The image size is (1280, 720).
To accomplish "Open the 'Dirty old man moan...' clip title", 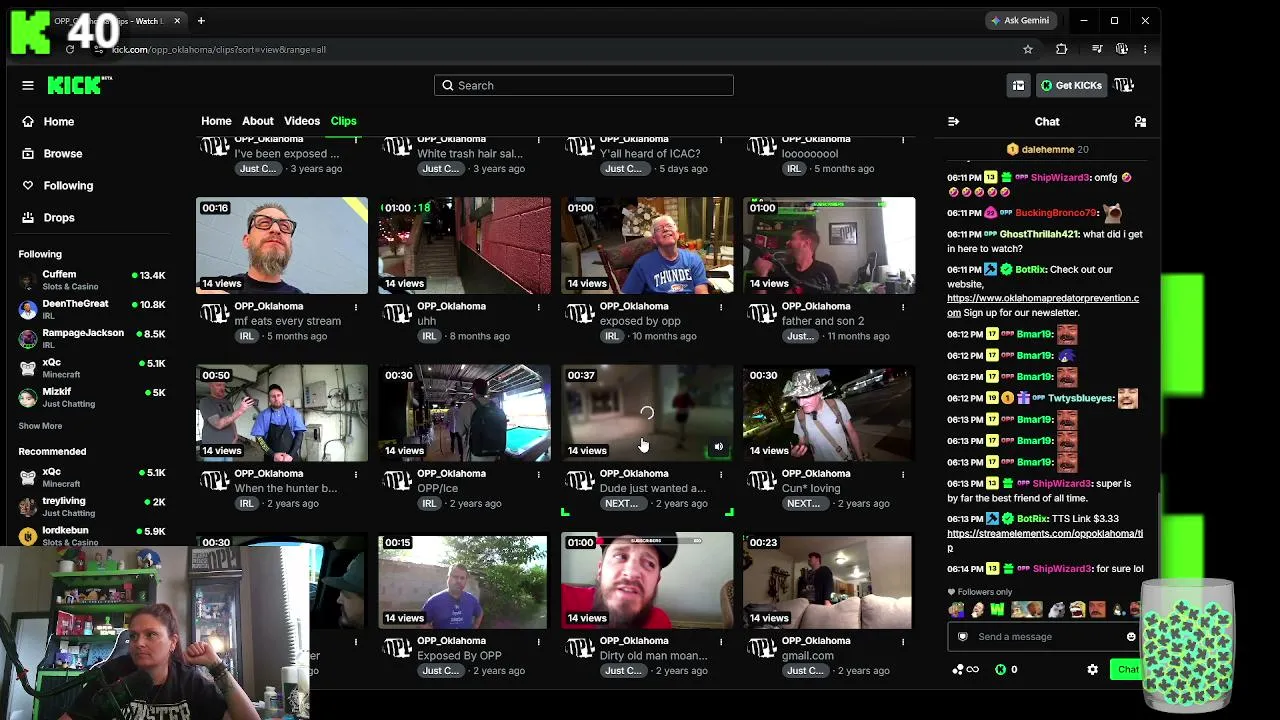I will coord(653,656).
